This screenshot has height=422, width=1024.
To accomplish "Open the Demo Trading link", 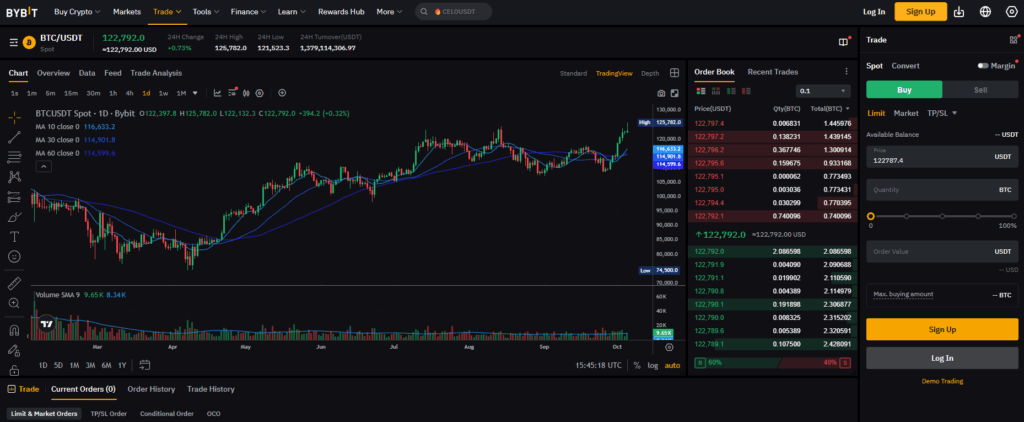I will point(942,381).
